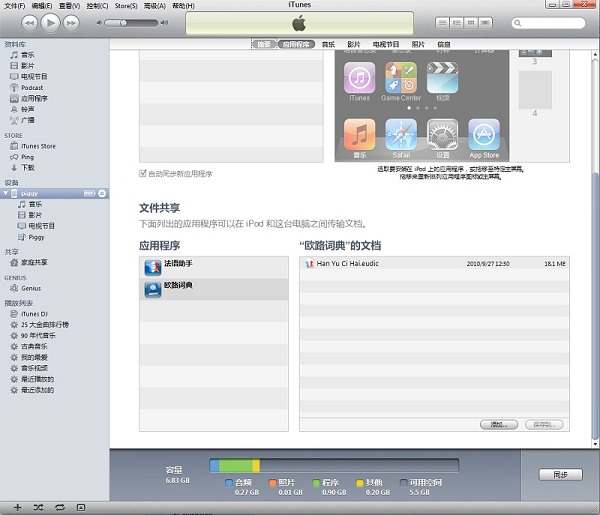The width and height of the screenshot is (600, 515).
Task: Open the Store(S) menu
Action: (126, 6)
